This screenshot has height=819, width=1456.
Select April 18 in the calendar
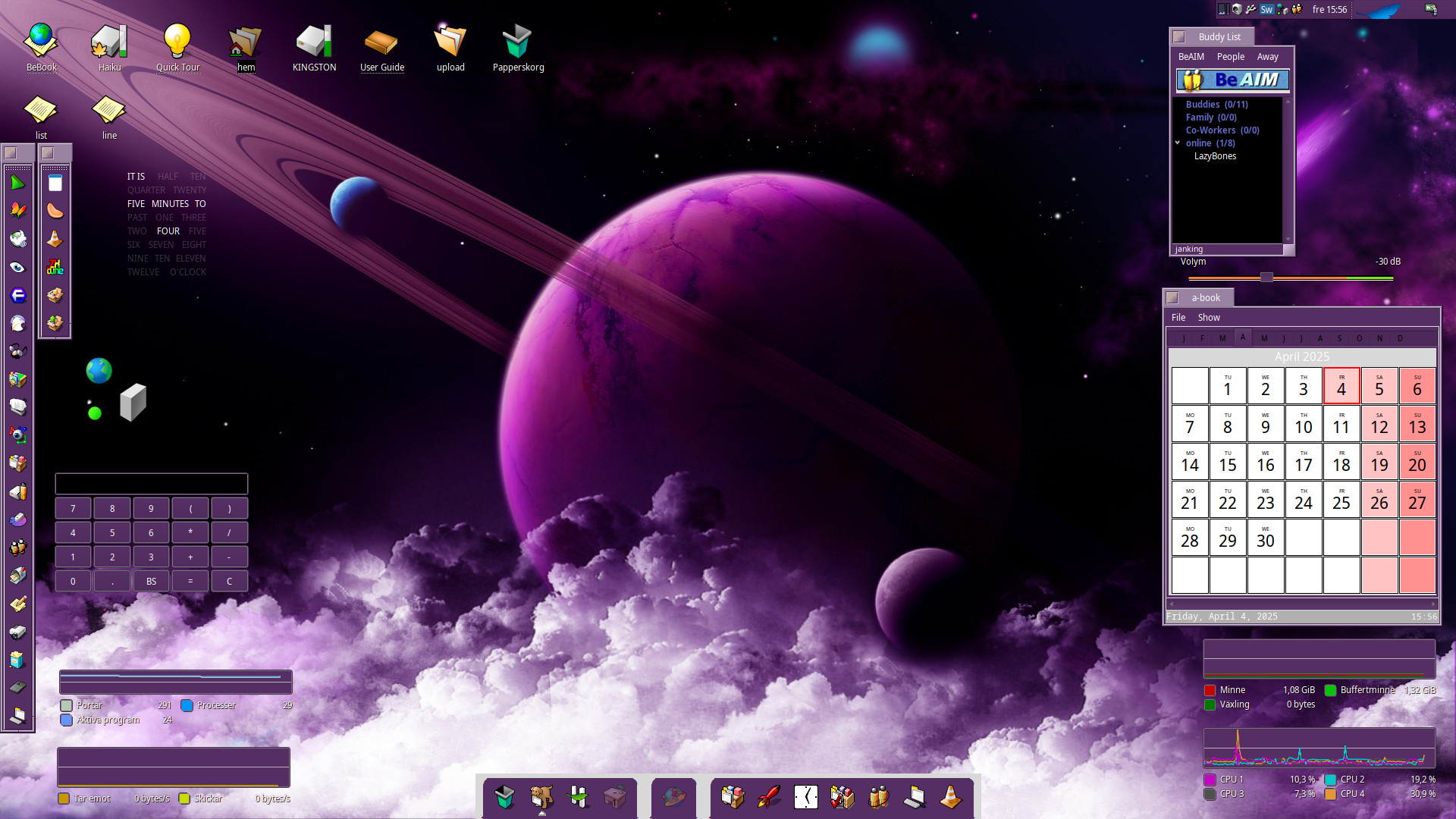point(1341,462)
